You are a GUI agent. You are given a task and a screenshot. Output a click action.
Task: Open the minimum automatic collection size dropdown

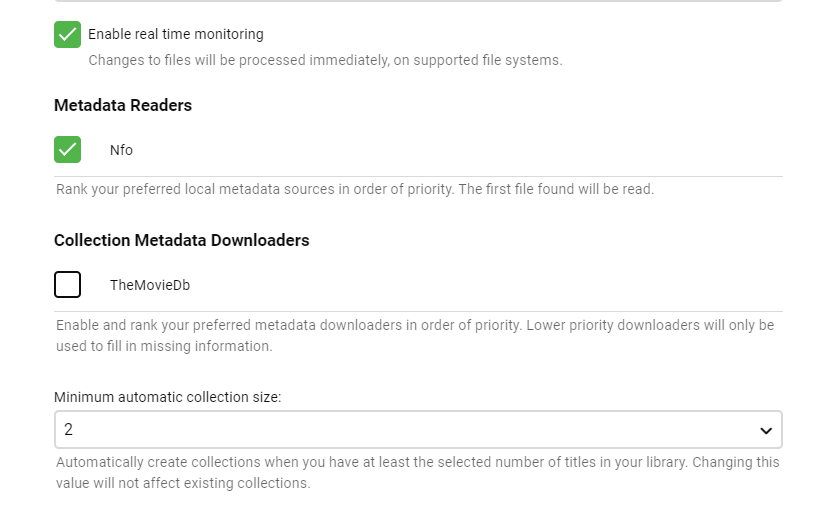[417, 430]
